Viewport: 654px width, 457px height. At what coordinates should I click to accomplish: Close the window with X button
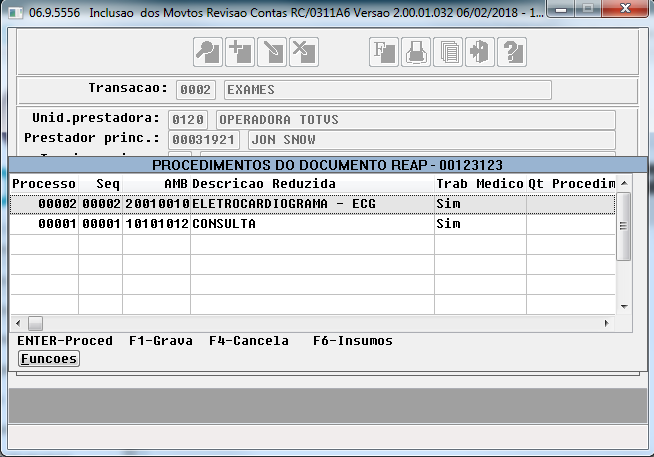[x=625, y=9]
